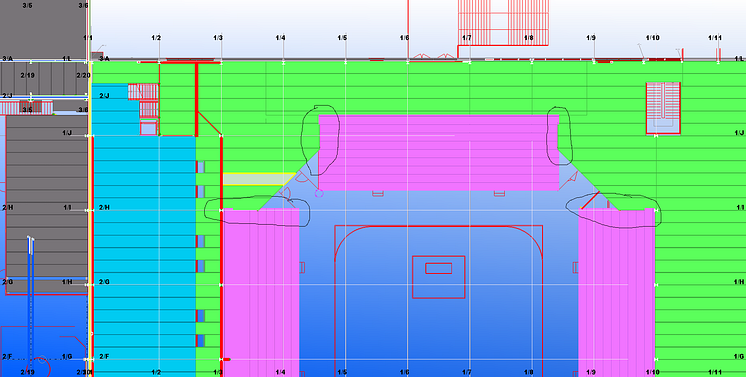Select grid label 1/1 at the top
Image resolution: width=746 pixels, height=377 pixels.
point(88,38)
